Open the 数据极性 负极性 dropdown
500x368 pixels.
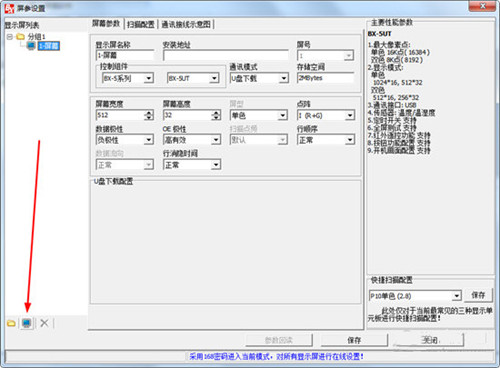point(149,140)
